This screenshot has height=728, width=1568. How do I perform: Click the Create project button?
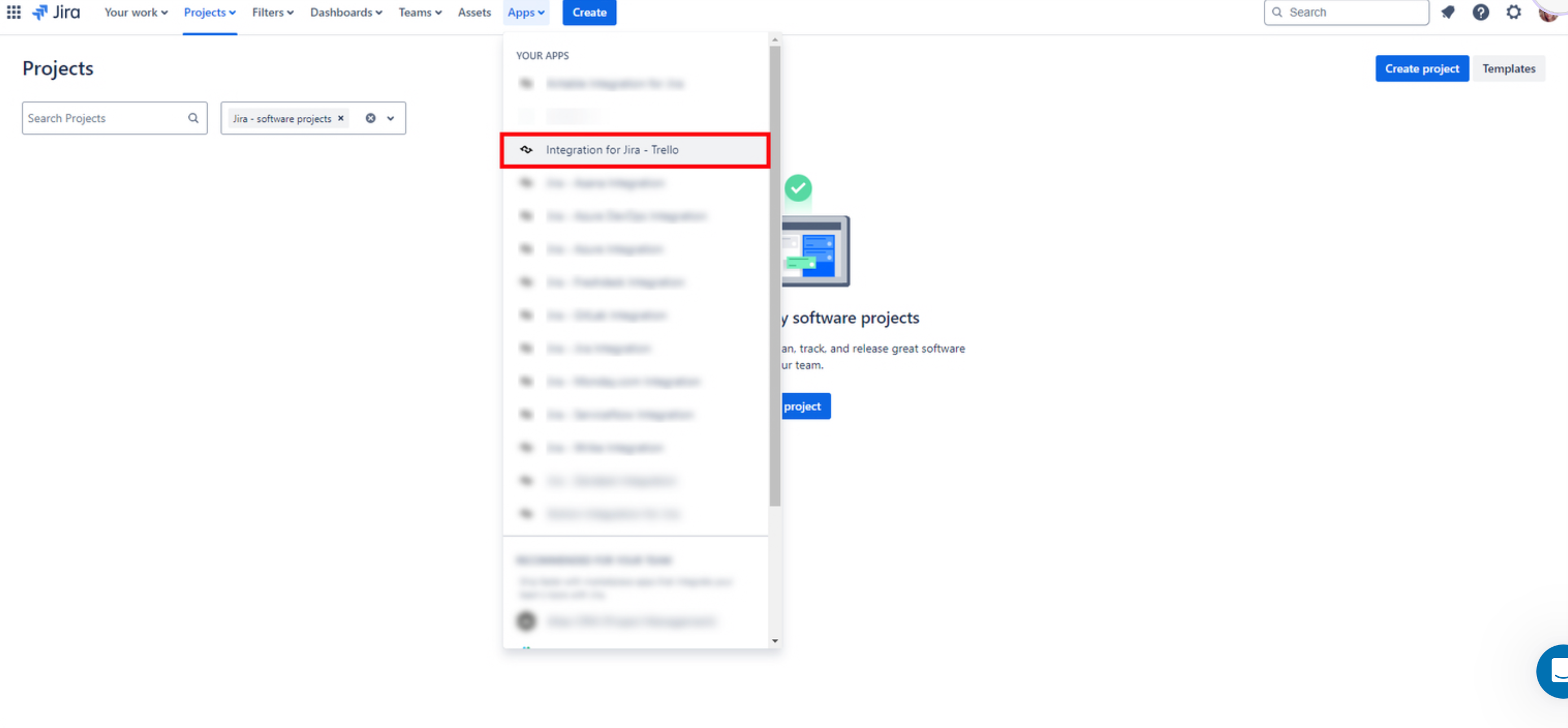pyautogui.click(x=1421, y=68)
